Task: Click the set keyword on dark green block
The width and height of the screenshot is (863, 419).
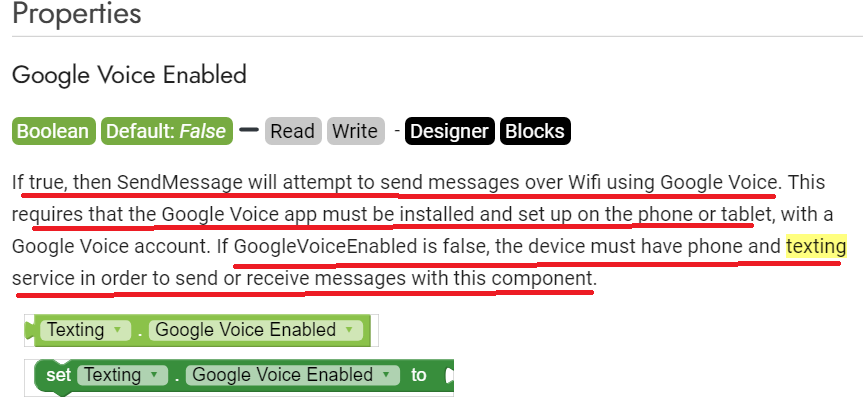Action: [x=58, y=375]
